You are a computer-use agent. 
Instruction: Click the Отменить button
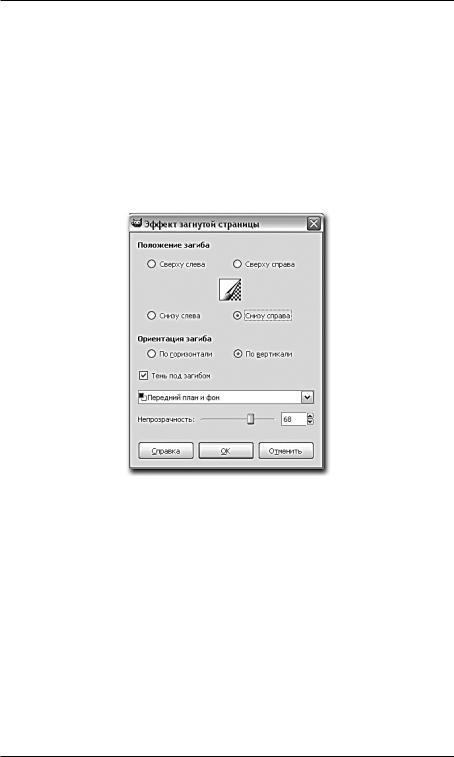286,450
